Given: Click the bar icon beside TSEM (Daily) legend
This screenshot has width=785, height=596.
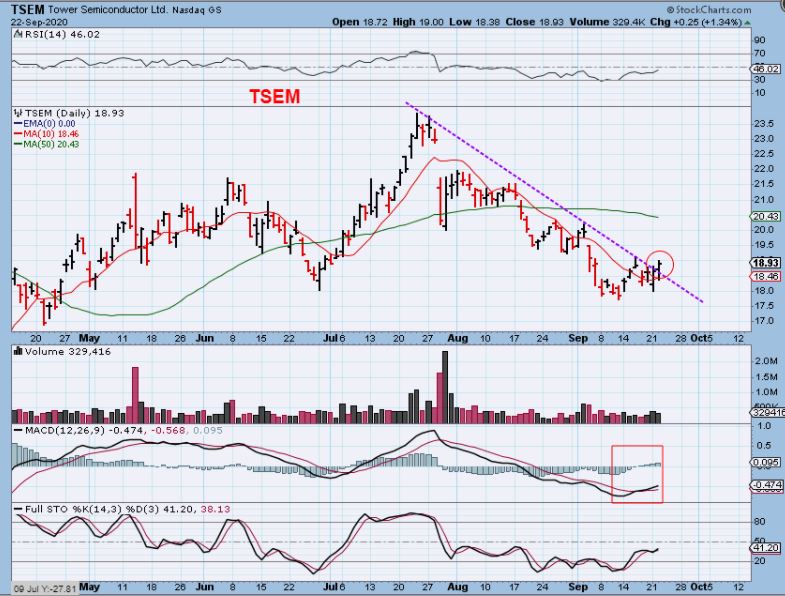Looking at the screenshot, I should tap(19, 113).
